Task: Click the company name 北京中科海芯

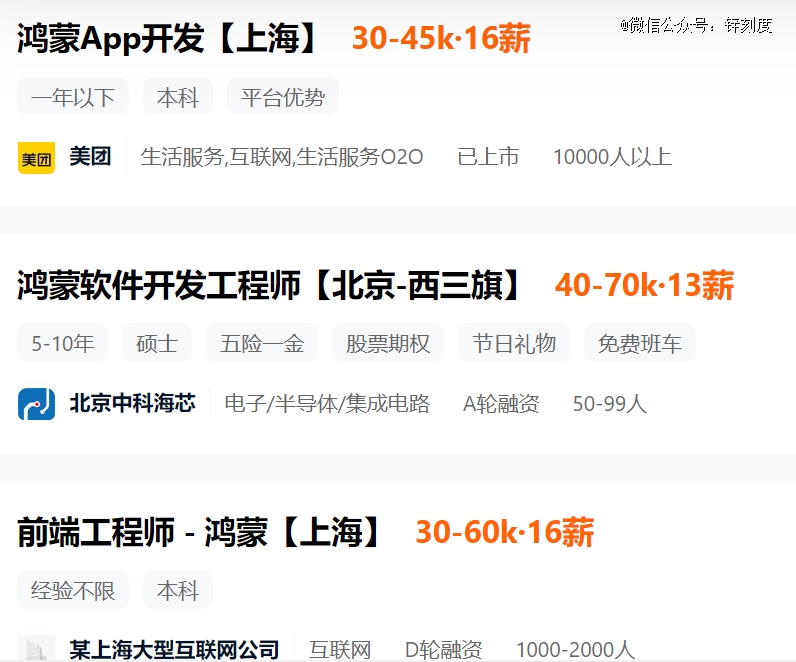Action: [x=132, y=403]
